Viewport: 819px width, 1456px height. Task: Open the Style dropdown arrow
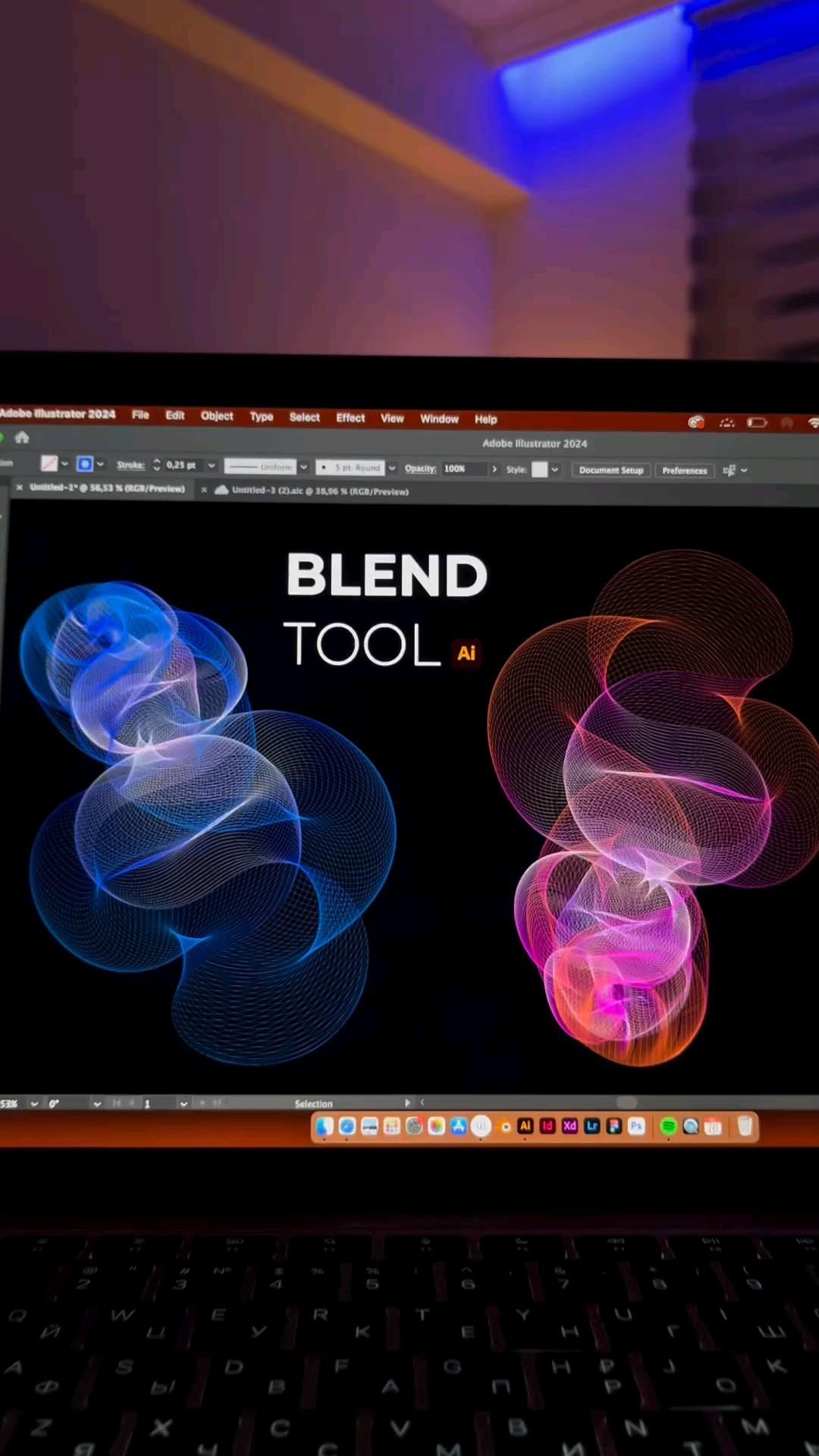pos(555,470)
